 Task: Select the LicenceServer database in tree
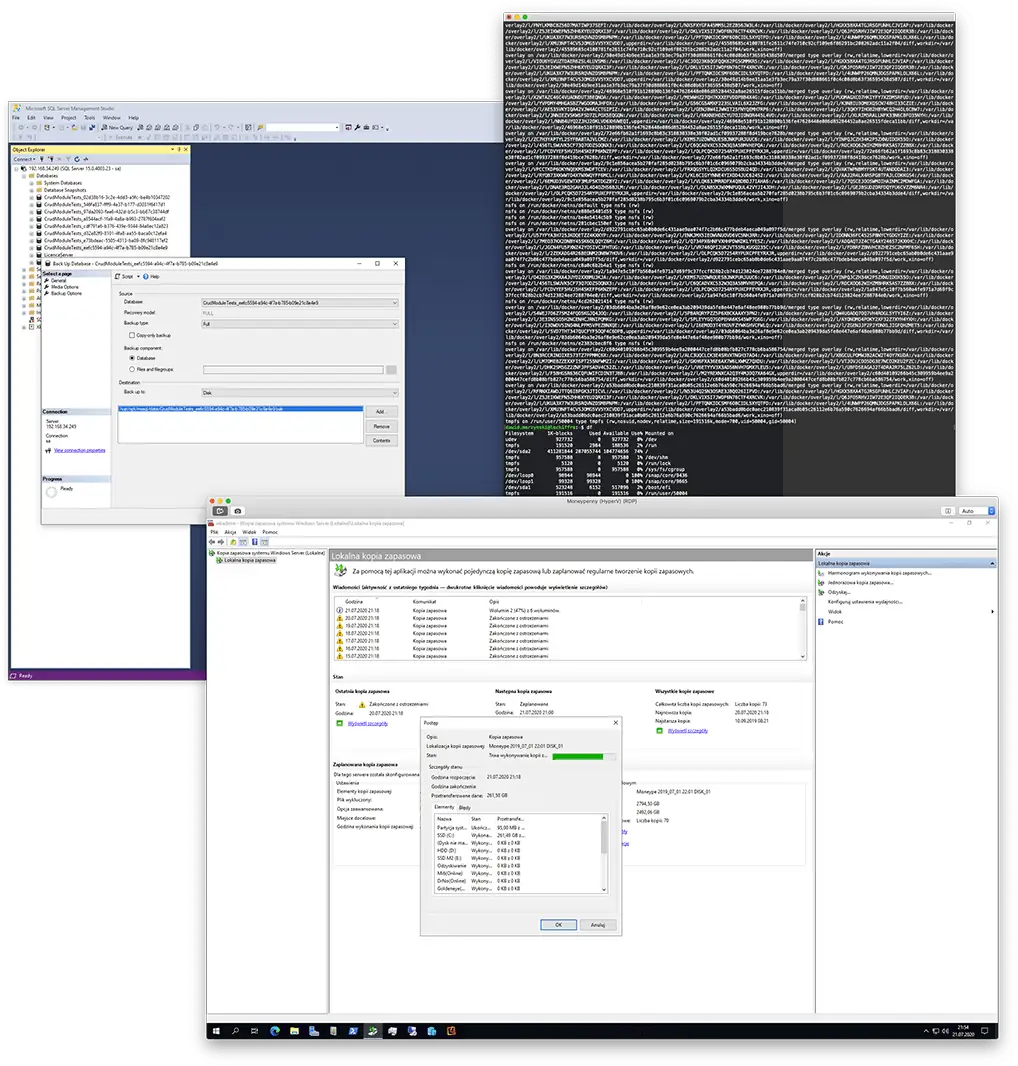coord(58,255)
